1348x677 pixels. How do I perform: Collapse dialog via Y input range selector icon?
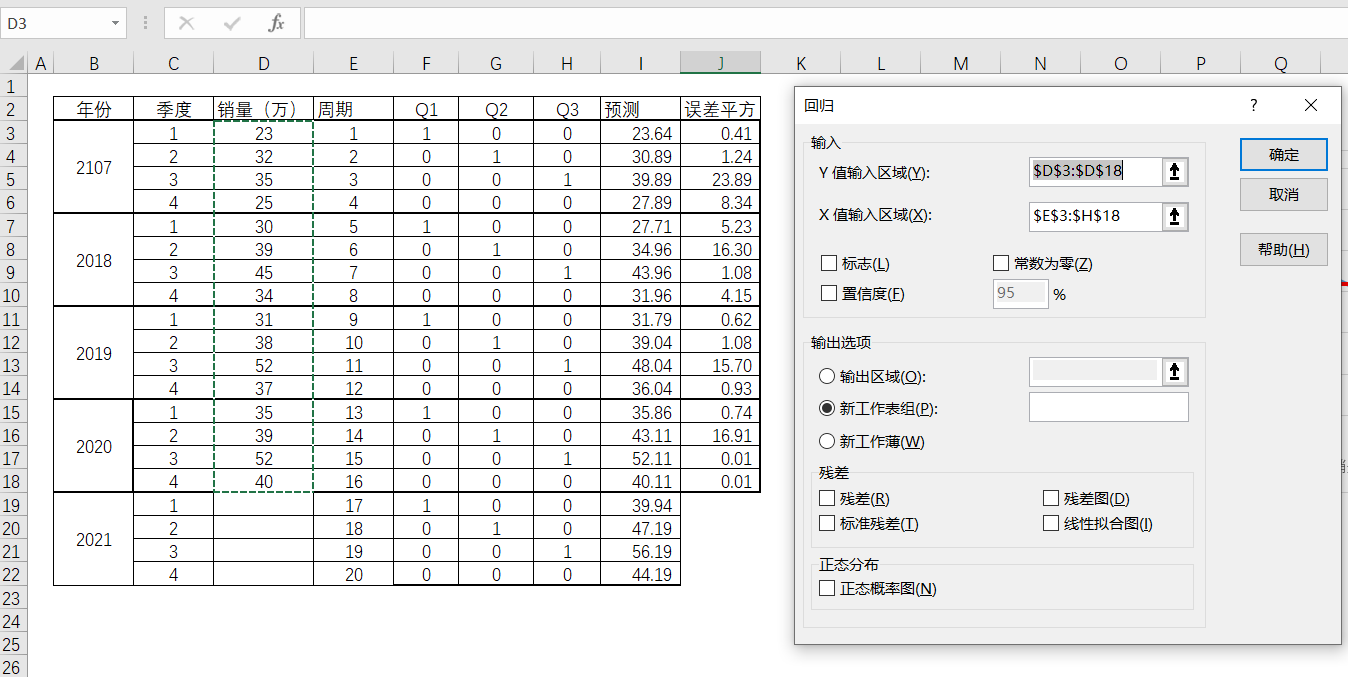pyautogui.click(x=1175, y=172)
